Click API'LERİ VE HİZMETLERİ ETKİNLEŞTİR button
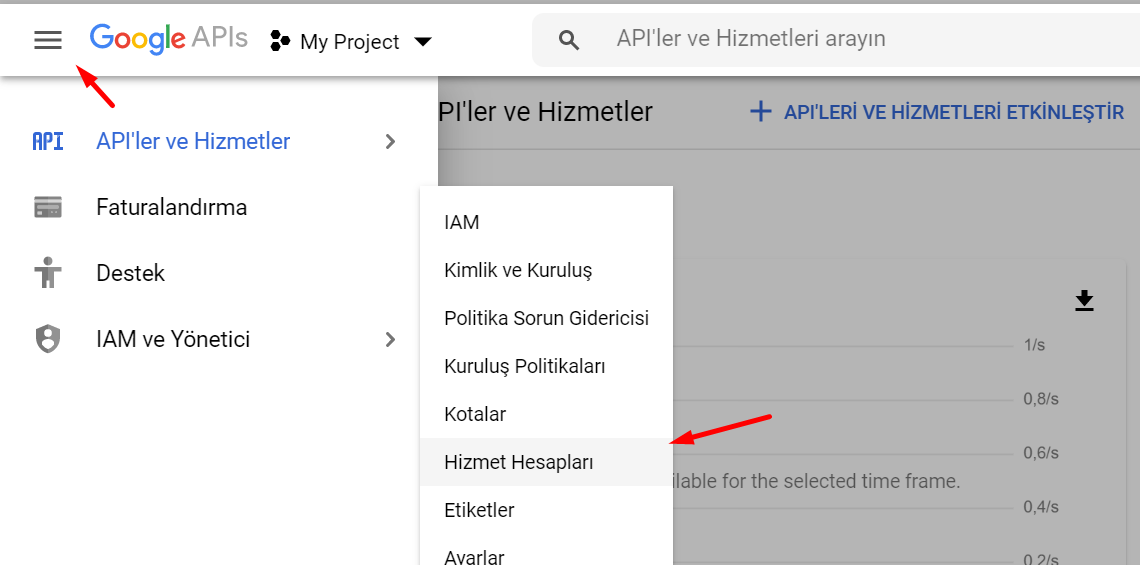 936,112
